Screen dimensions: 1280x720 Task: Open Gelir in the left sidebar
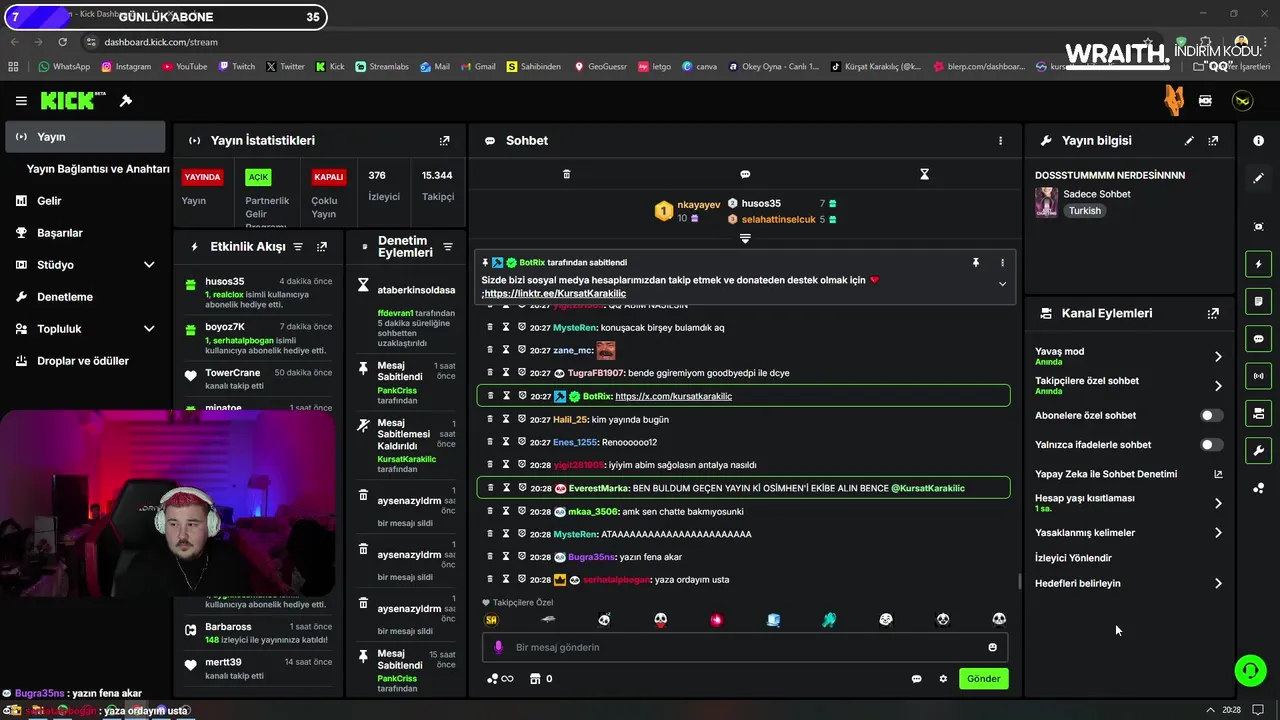click(x=49, y=201)
